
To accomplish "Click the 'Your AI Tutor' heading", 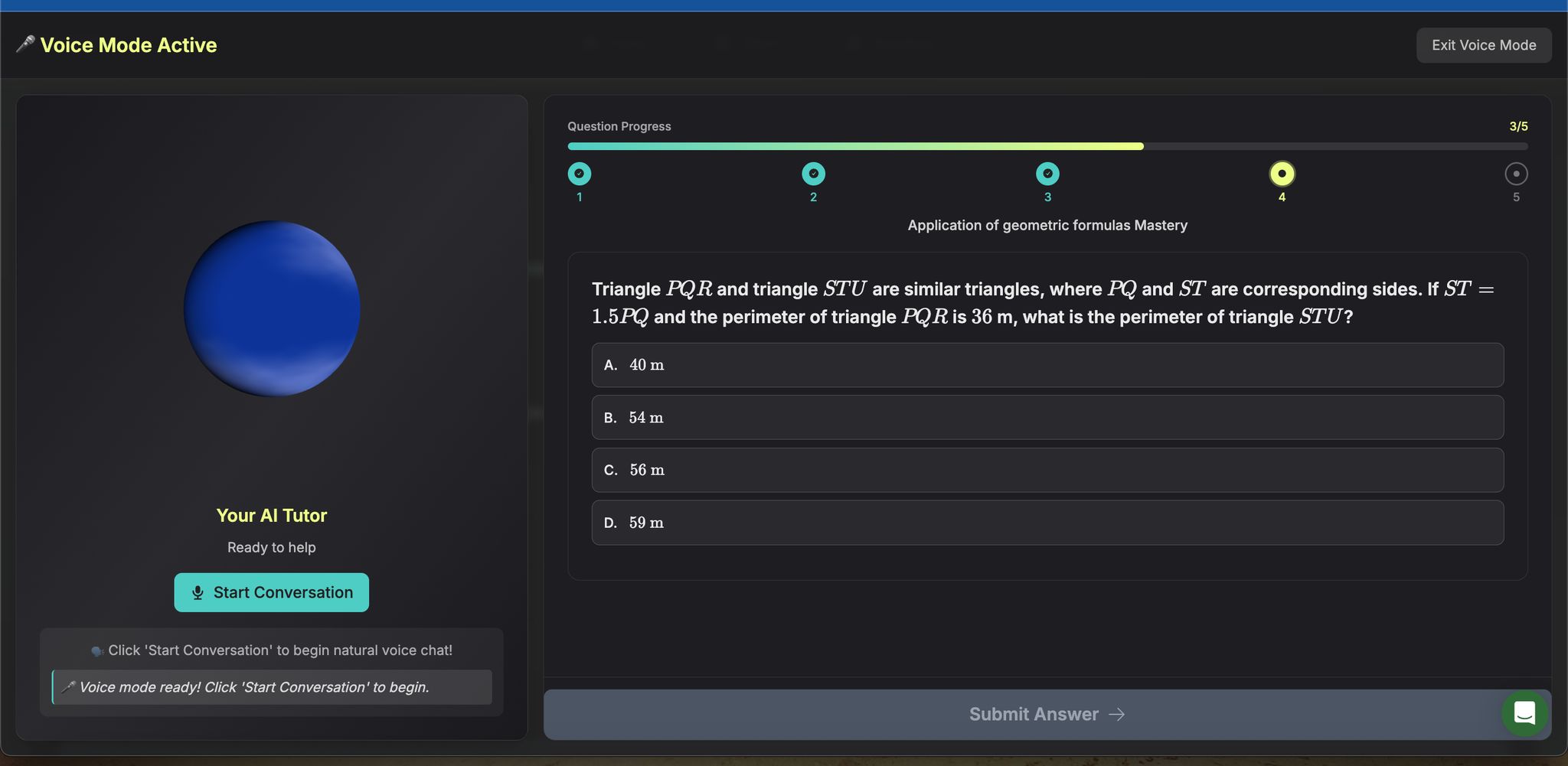I will pyautogui.click(x=272, y=516).
